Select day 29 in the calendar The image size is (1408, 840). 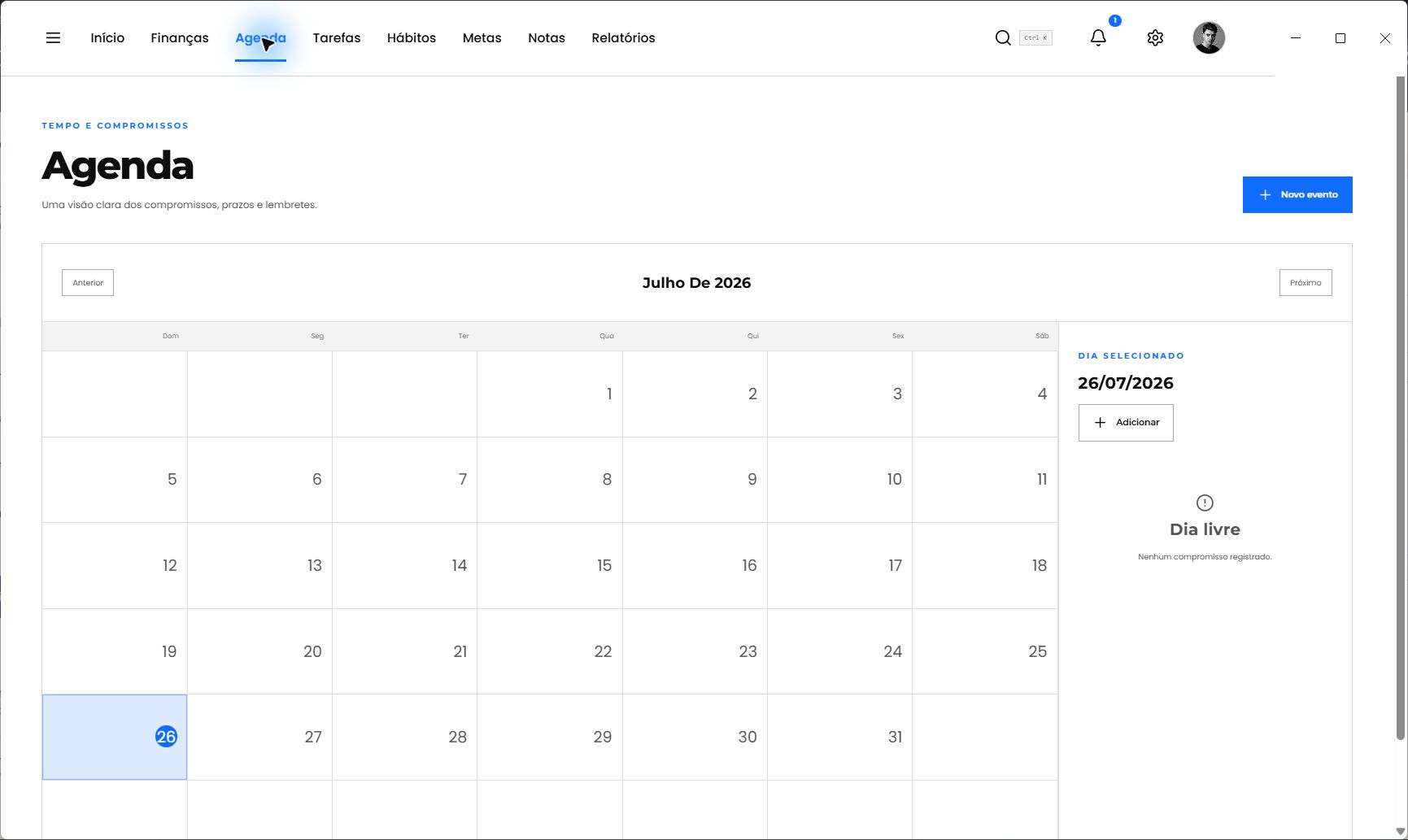(550, 737)
